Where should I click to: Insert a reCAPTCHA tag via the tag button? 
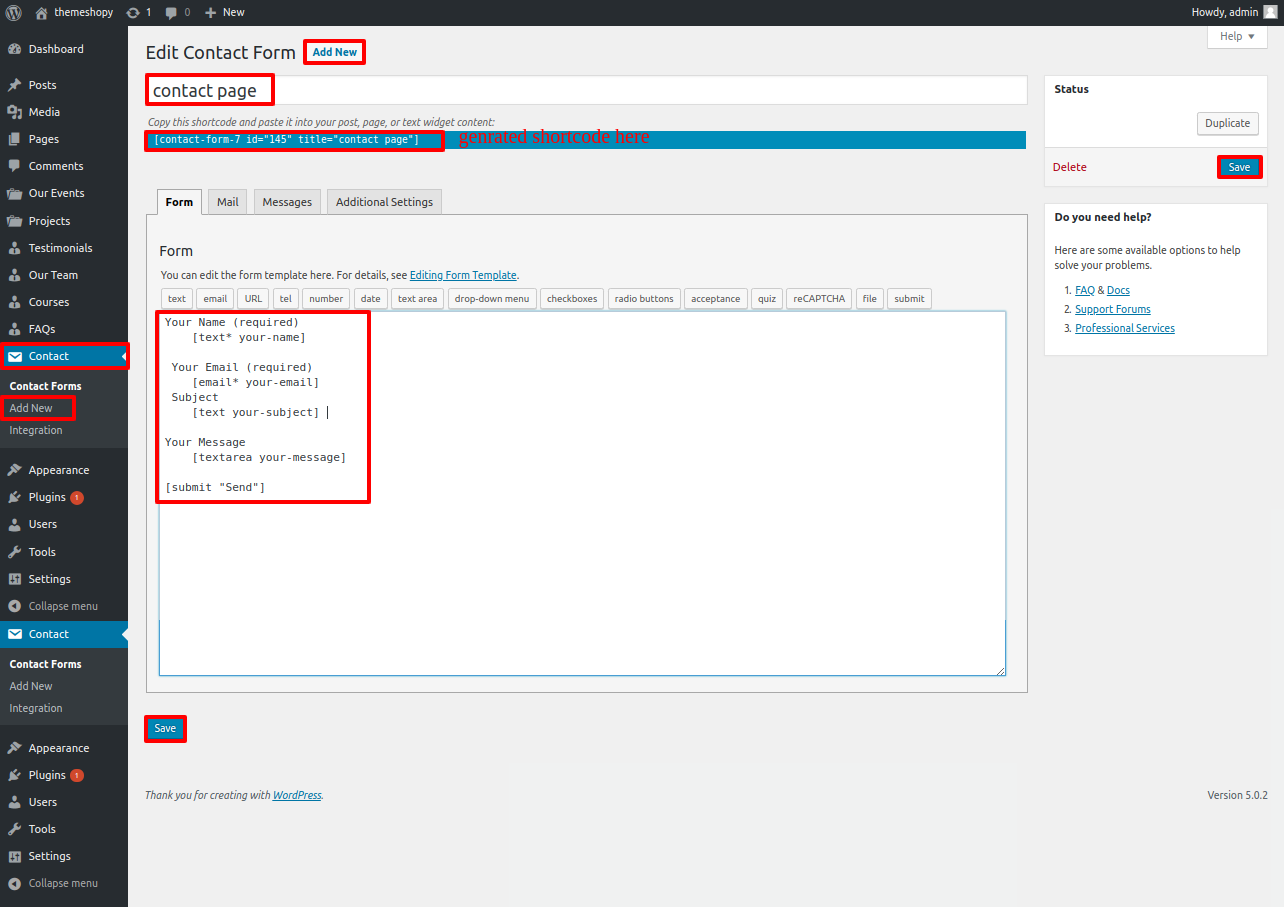click(x=819, y=299)
